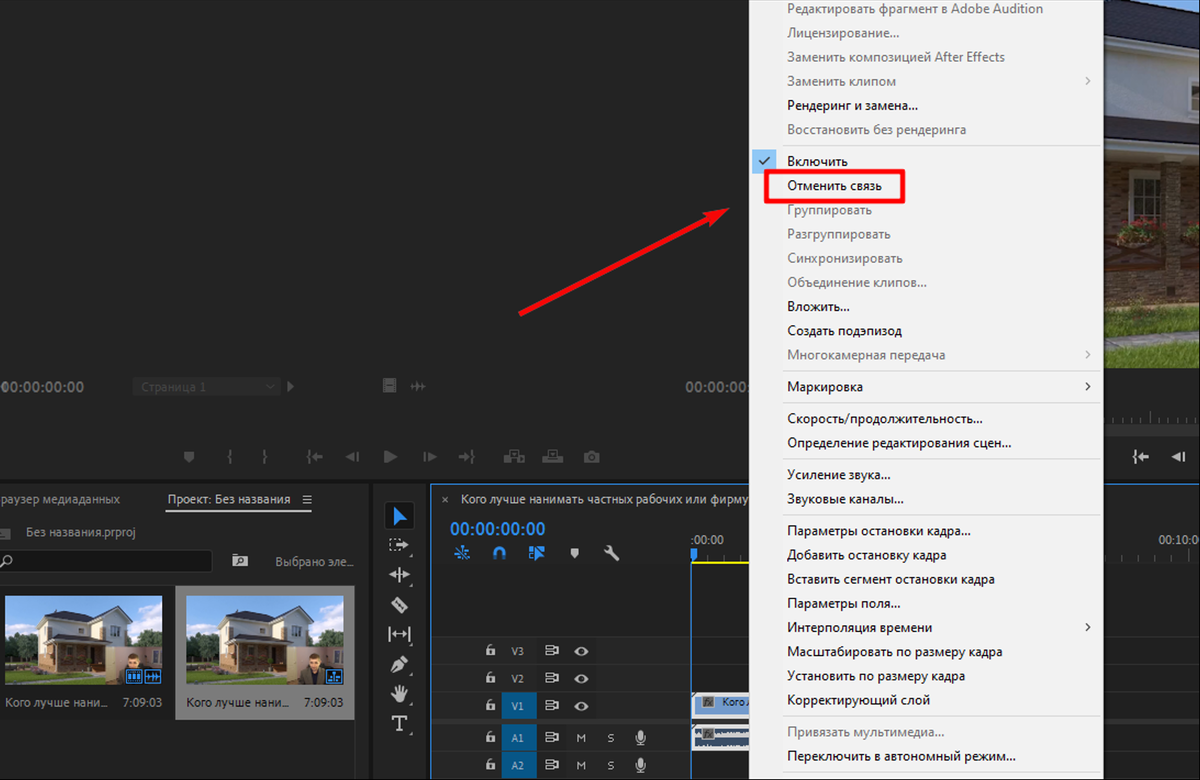Choose Масштабировать по размеру кадра
The width and height of the screenshot is (1200, 780).
(894, 652)
